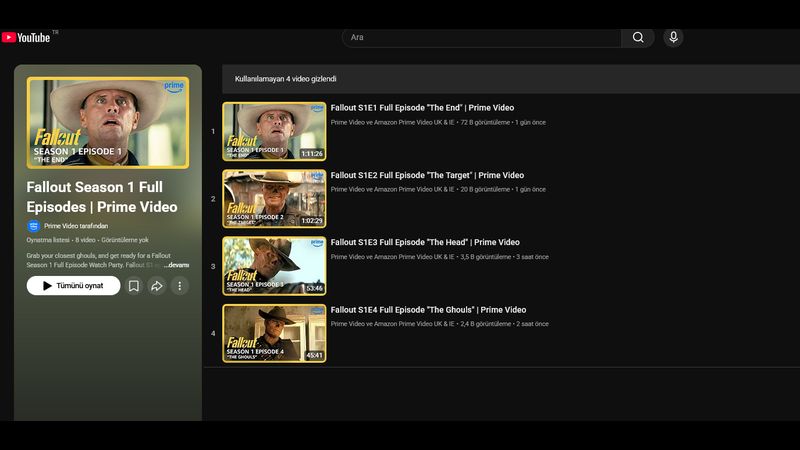
Task: Open title Fallout S1E4 Full Episode "The Ghouls"
Action: pos(428,310)
